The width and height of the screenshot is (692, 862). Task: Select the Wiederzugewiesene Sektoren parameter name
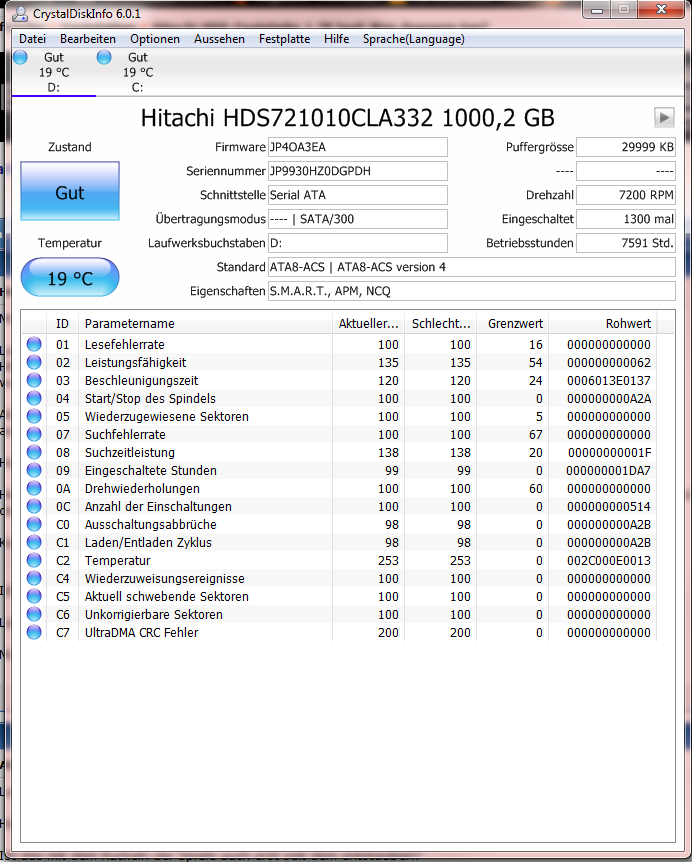tap(167, 417)
